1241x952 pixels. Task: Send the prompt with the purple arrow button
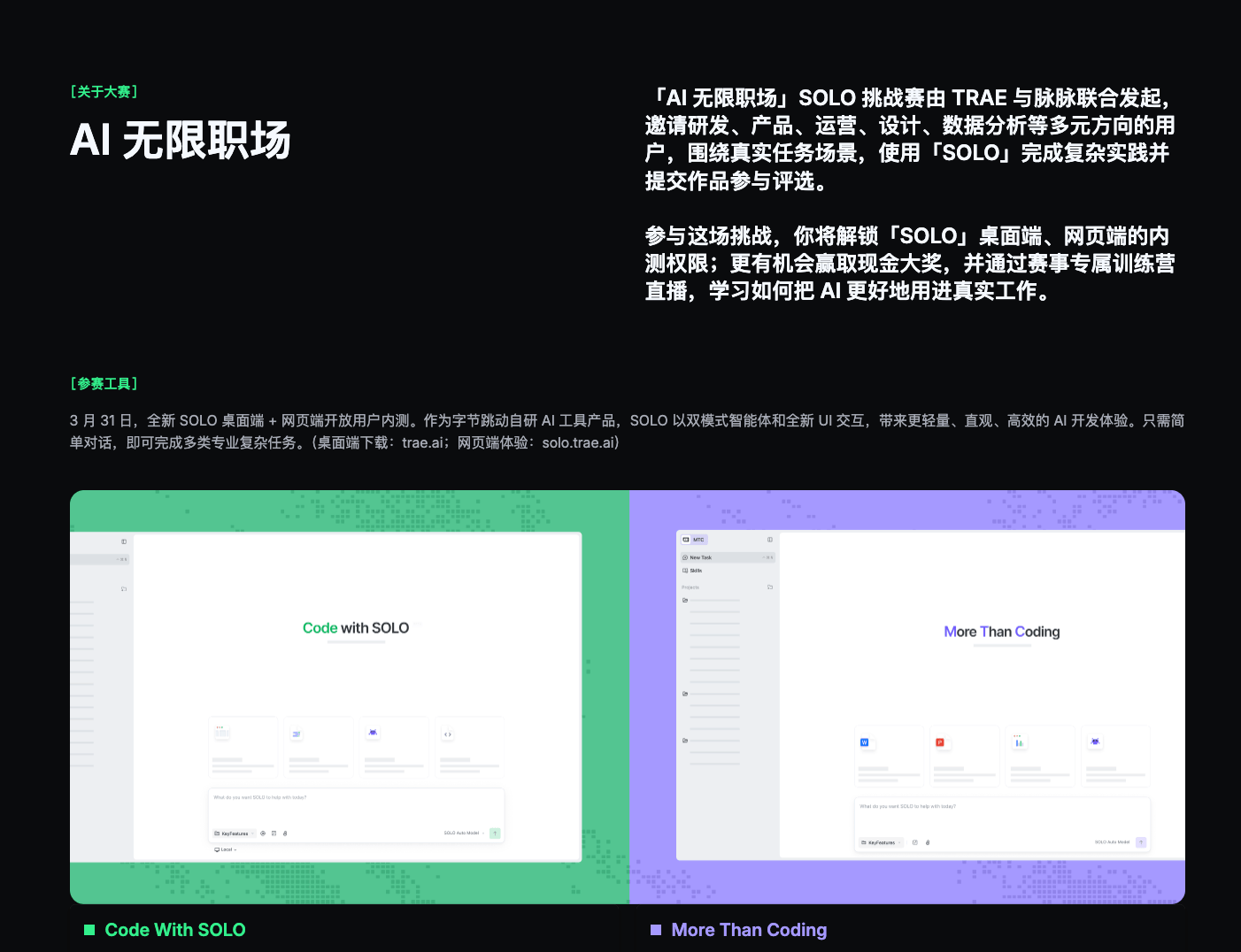pyautogui.click(x=1141, y=842)
